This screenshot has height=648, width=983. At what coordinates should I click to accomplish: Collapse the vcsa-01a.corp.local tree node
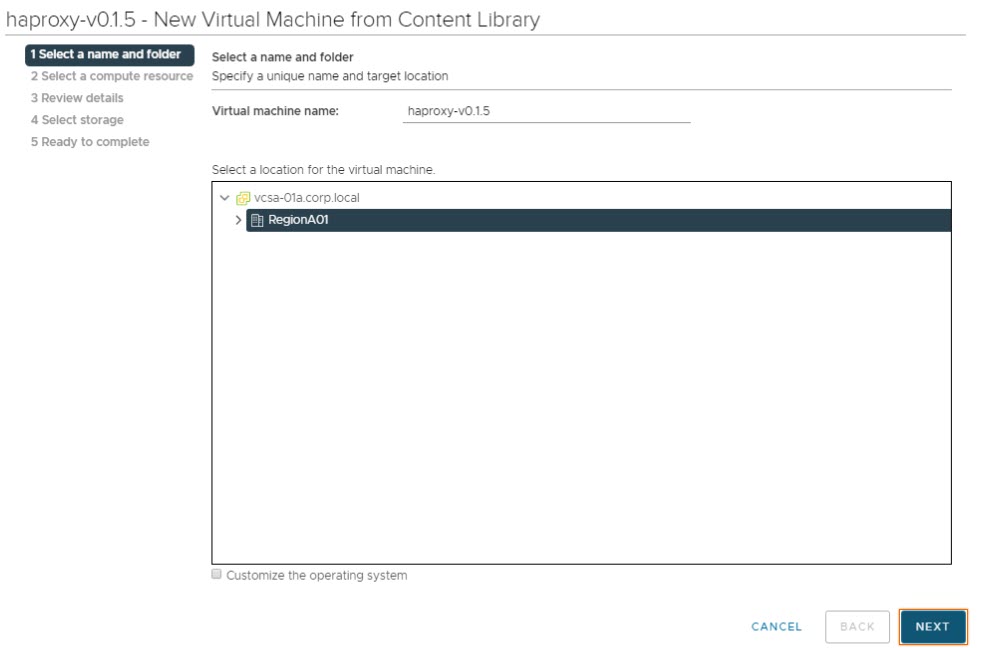pyautogui.click(x=225, y=198)
